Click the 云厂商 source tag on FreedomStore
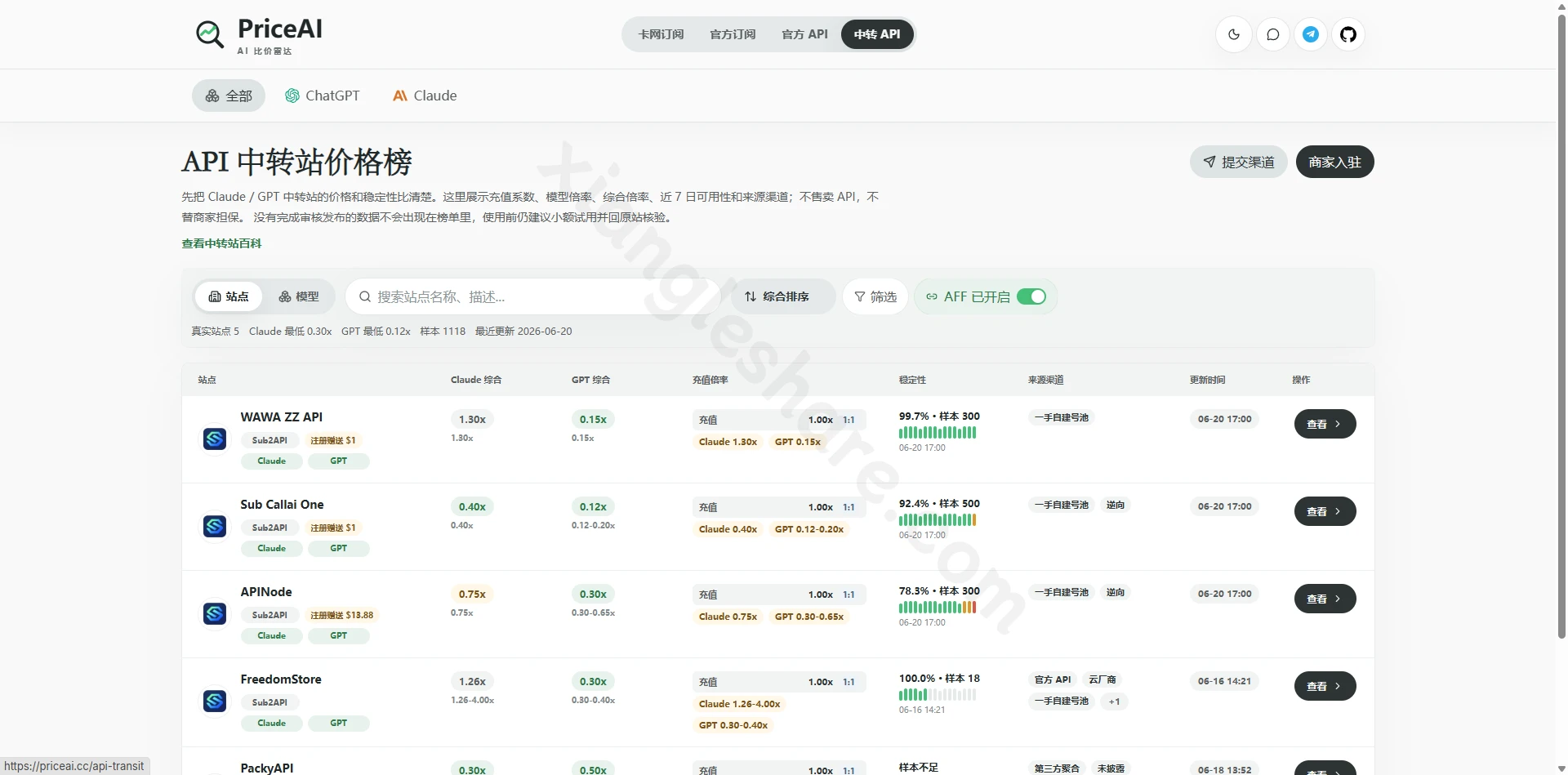The height and width of the screenshot is (775, 1568). coord(1102,679)
